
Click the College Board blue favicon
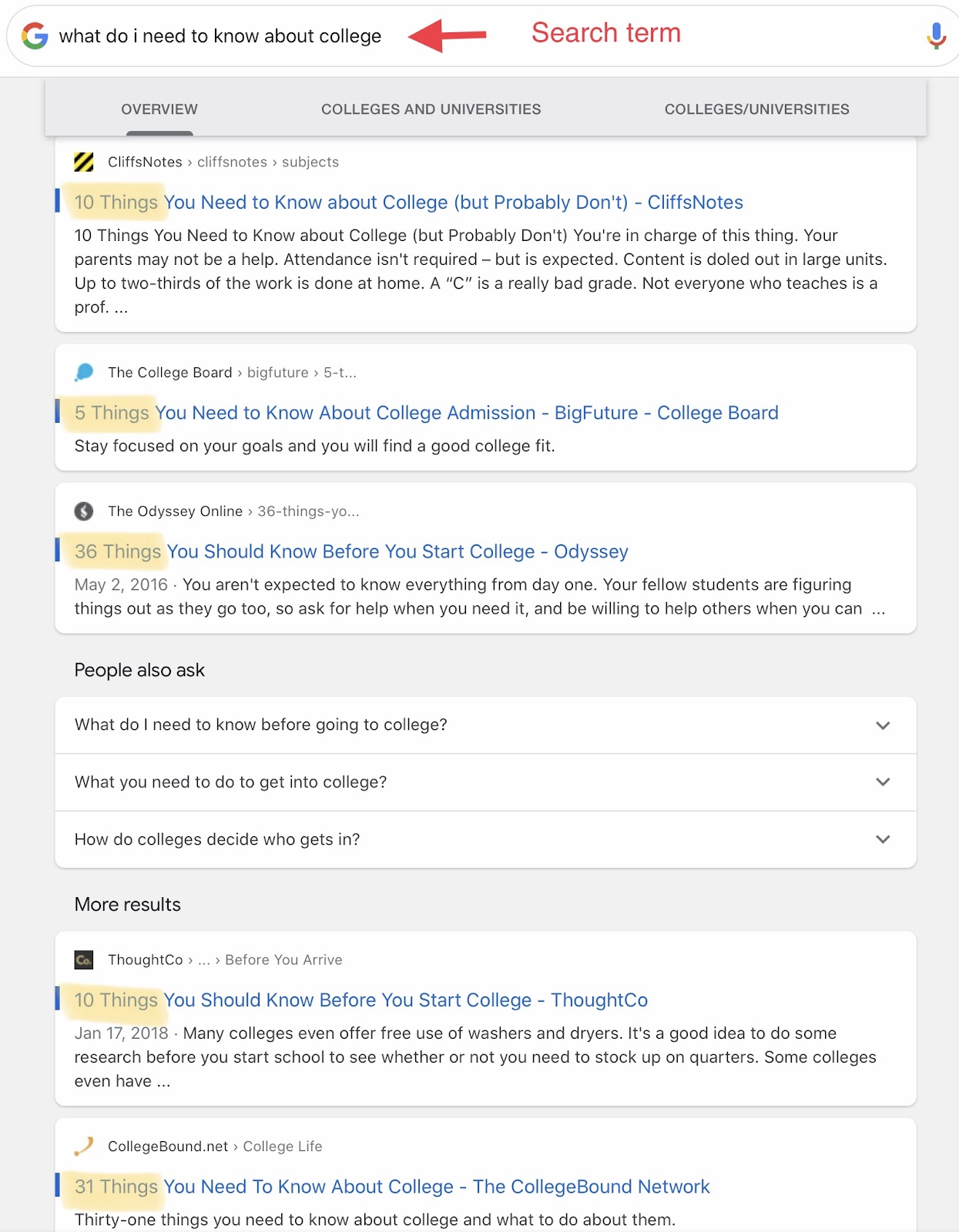[84, 373]
